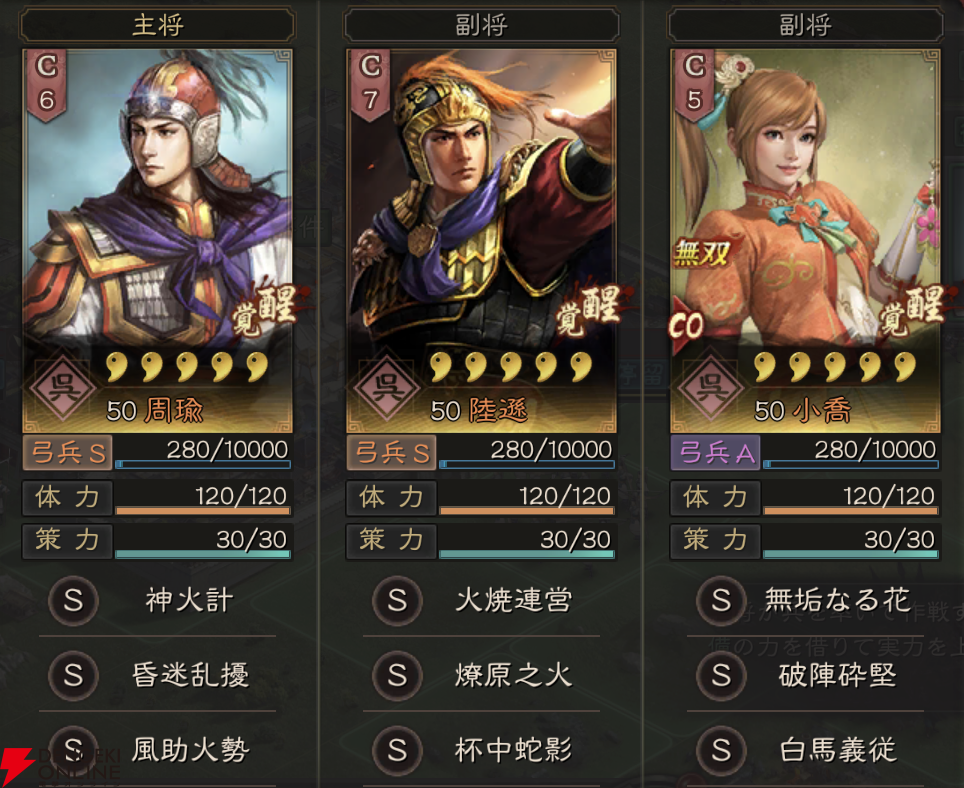Click the S rank icon beside 火焼連営
The height and width of the screenshot is (788, 964).
pos(397,601)
